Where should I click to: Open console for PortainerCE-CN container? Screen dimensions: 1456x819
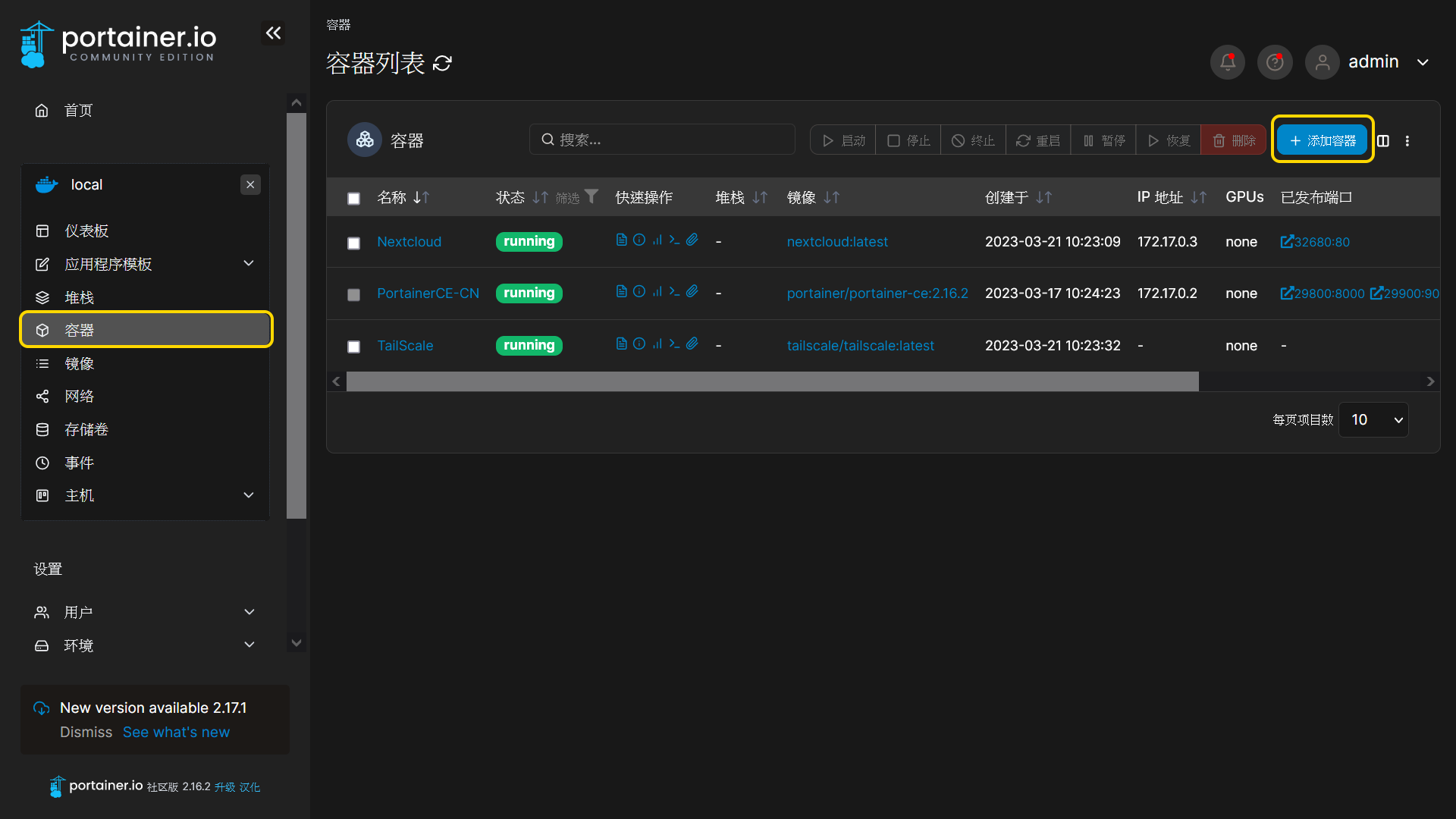click(x=674, y=291)
